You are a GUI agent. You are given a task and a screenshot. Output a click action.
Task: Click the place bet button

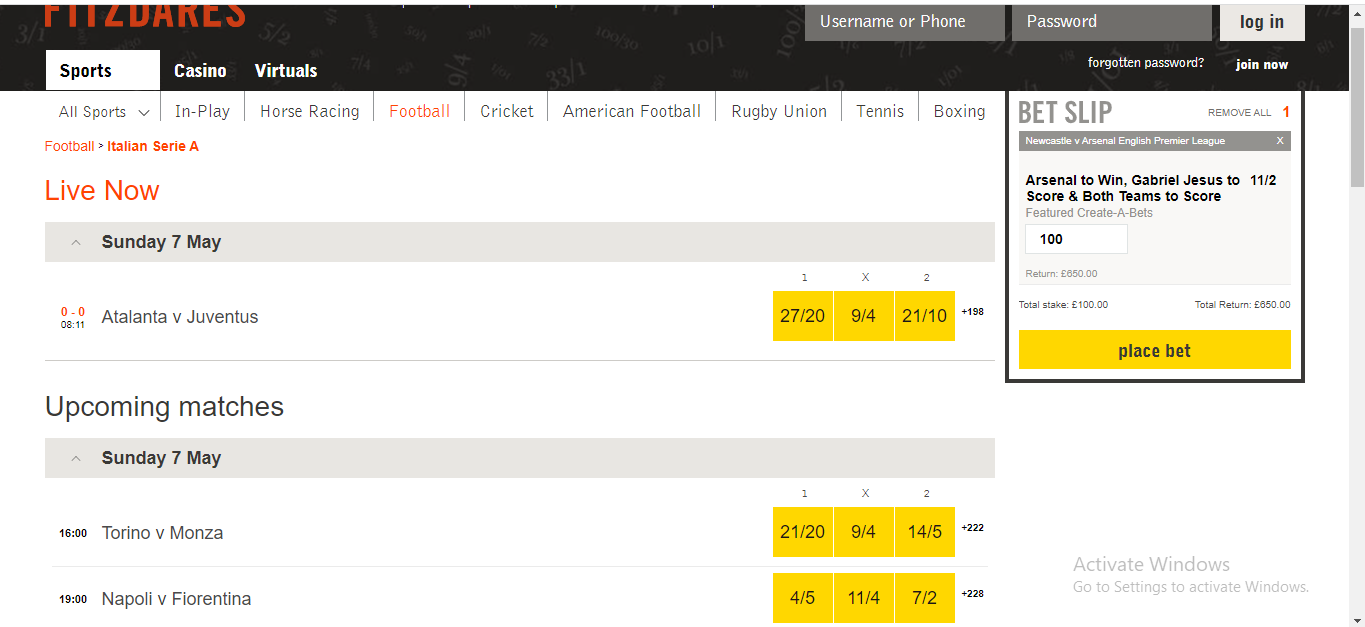(x=1155, y=350)
